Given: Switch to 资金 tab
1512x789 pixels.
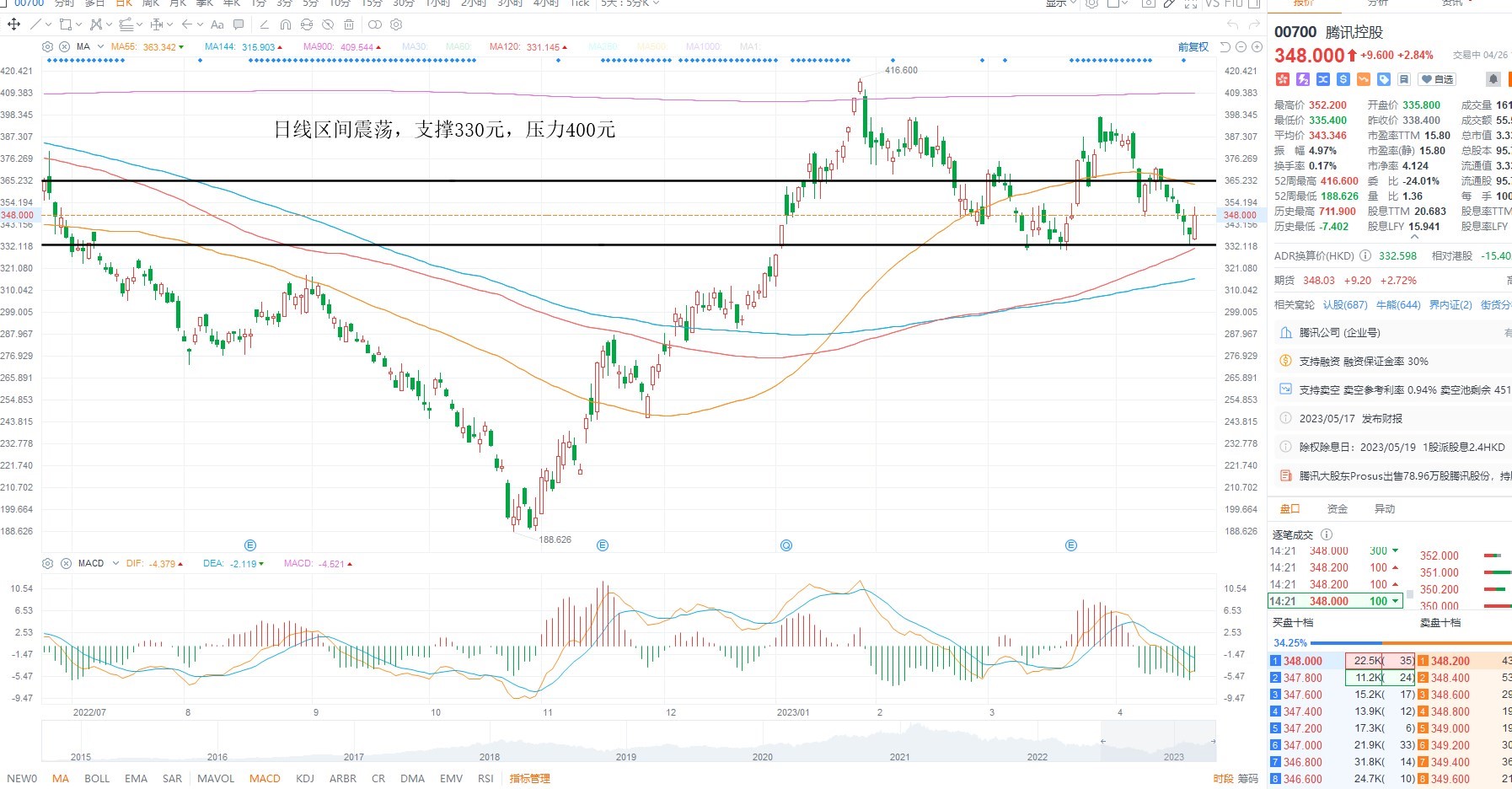Looking at the screenshot, I should click(1337, 509).
